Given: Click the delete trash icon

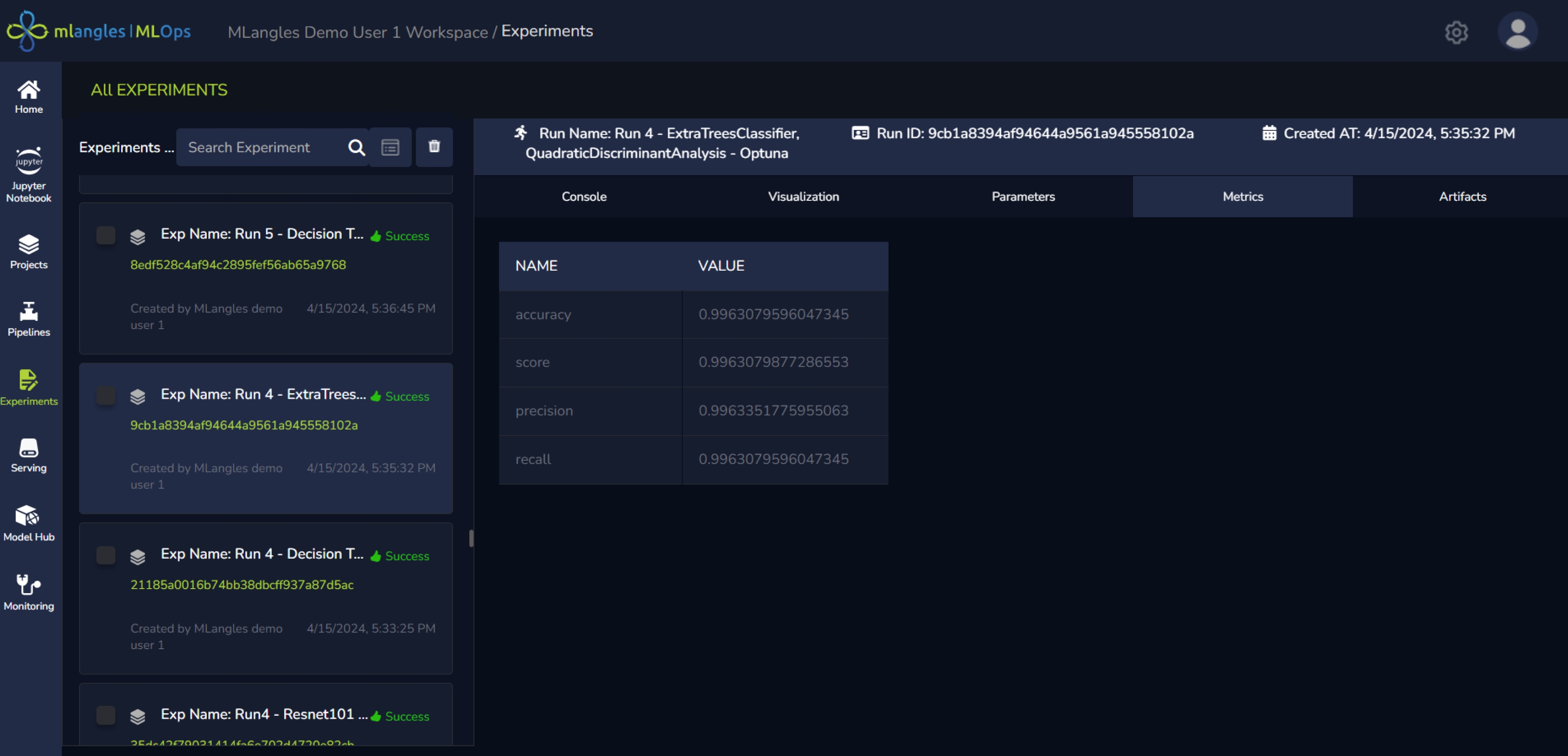Looking at the screenshot, I should click(x=434, y=147).
